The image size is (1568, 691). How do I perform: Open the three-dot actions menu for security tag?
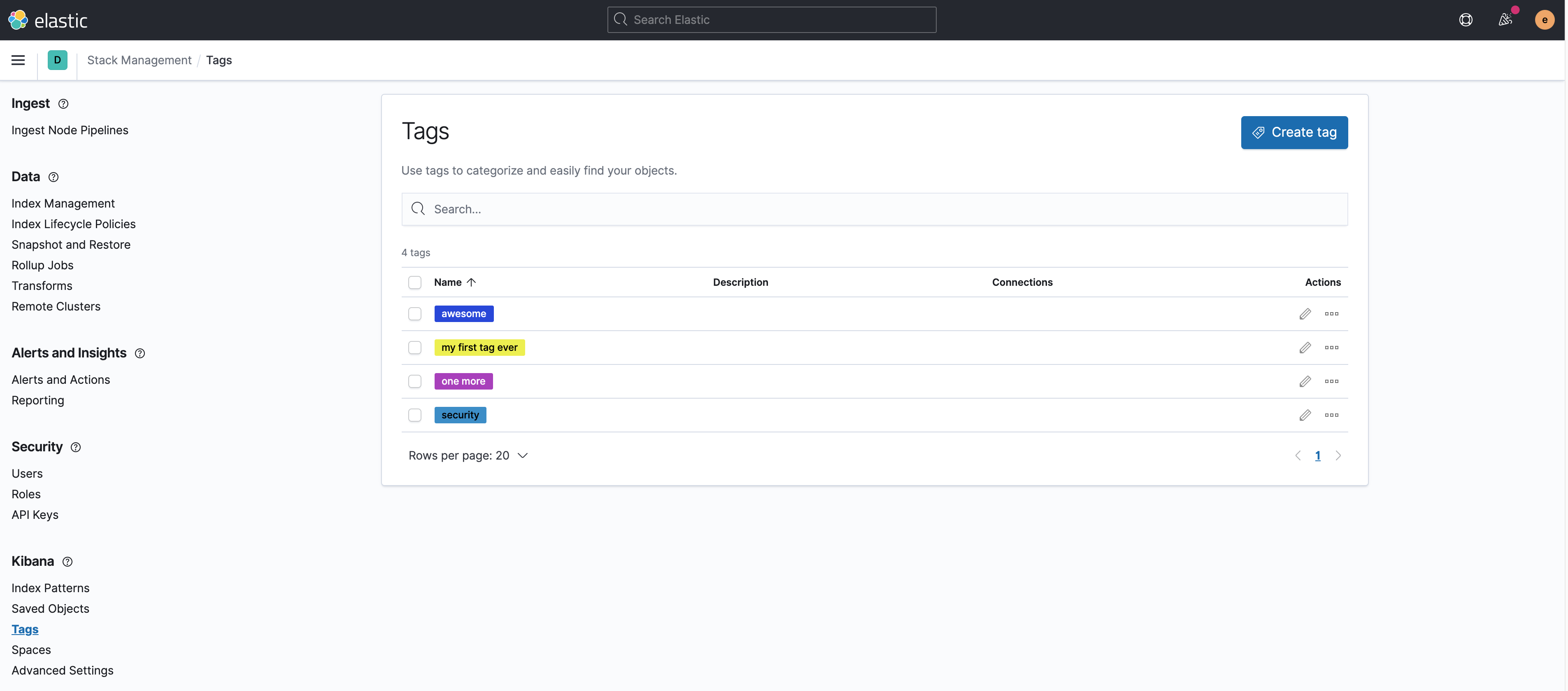[1331, 415]
